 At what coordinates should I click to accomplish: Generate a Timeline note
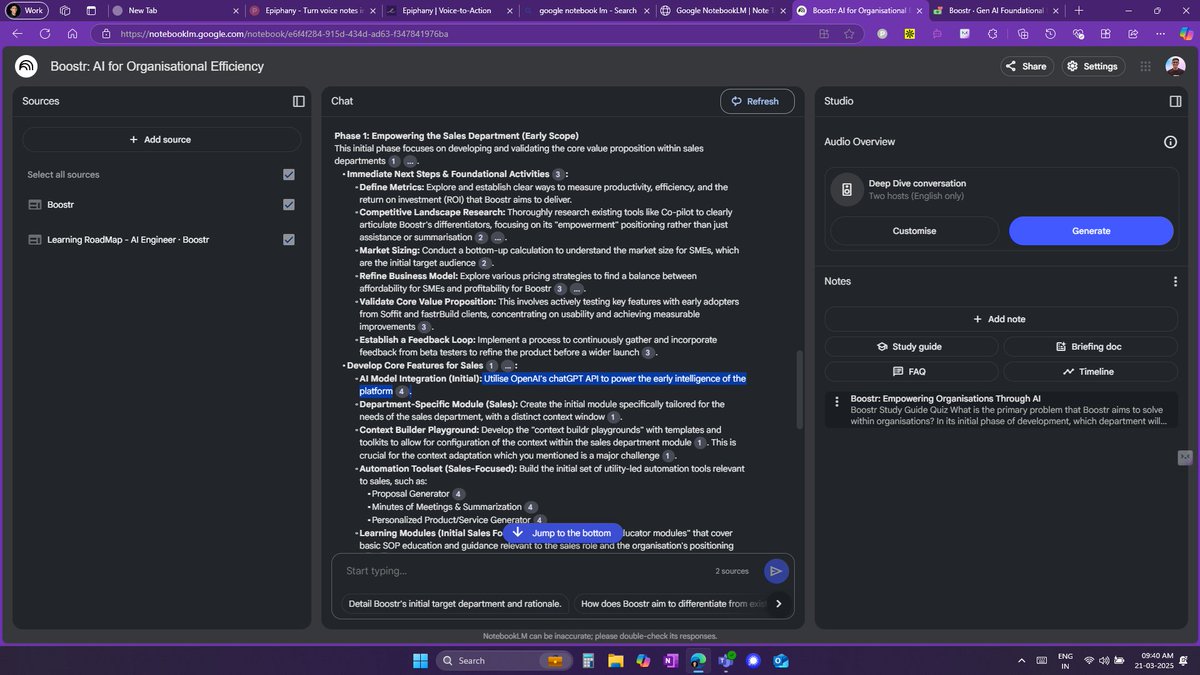1090,371
